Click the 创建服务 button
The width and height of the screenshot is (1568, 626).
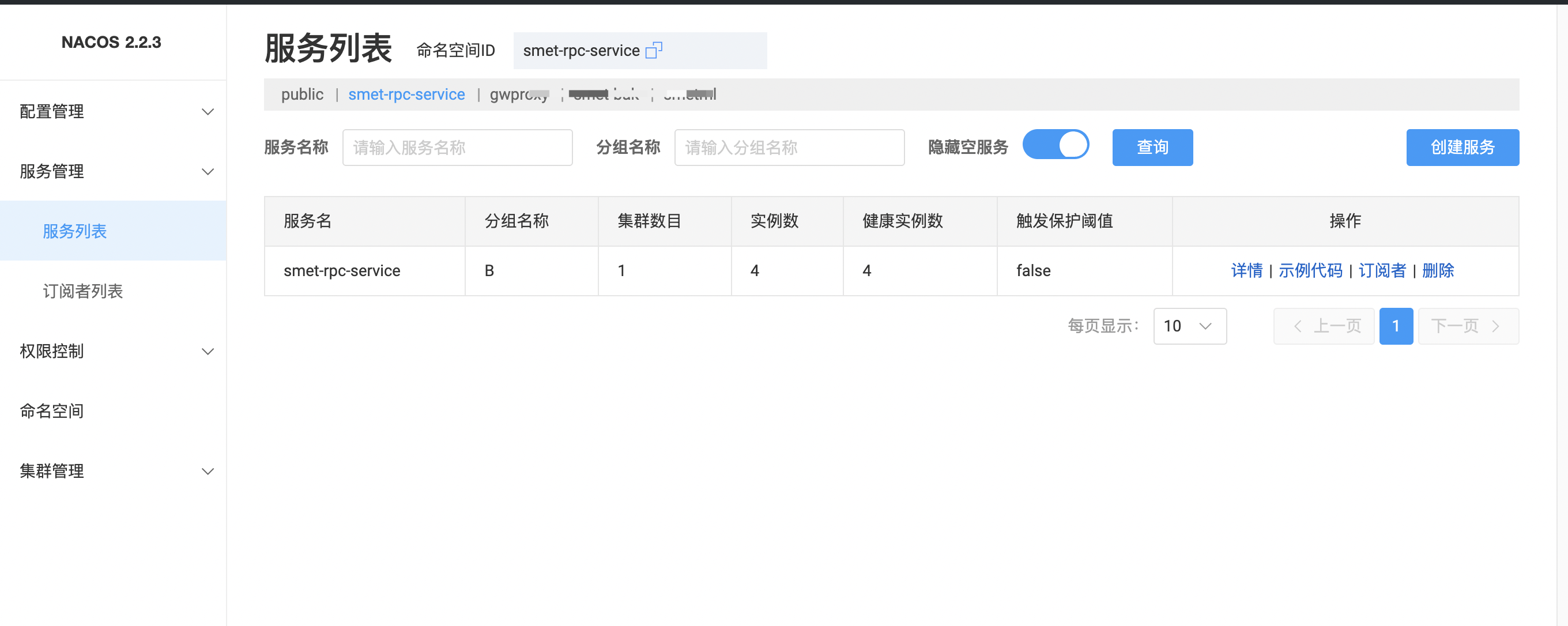(x=1462, y=147)
